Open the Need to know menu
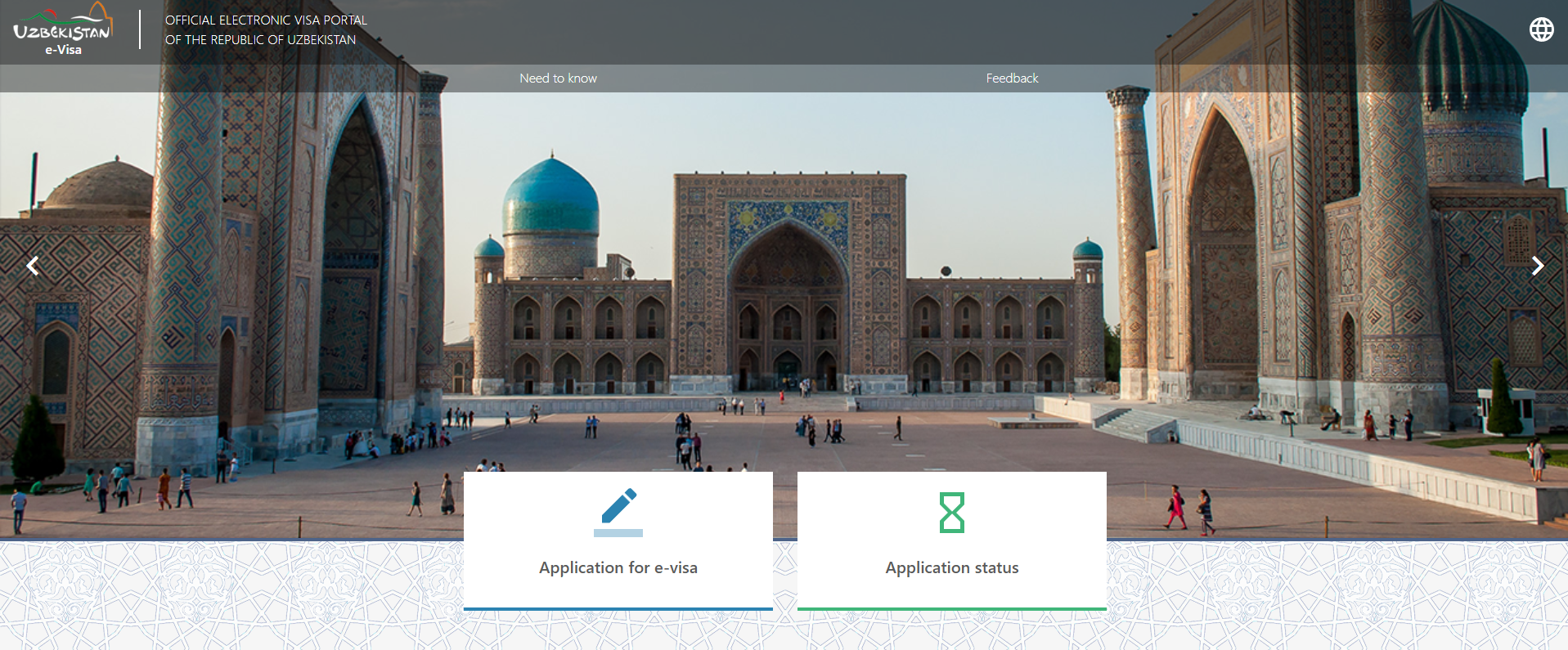Screen dimensions: 1568x650 point(558,78)
